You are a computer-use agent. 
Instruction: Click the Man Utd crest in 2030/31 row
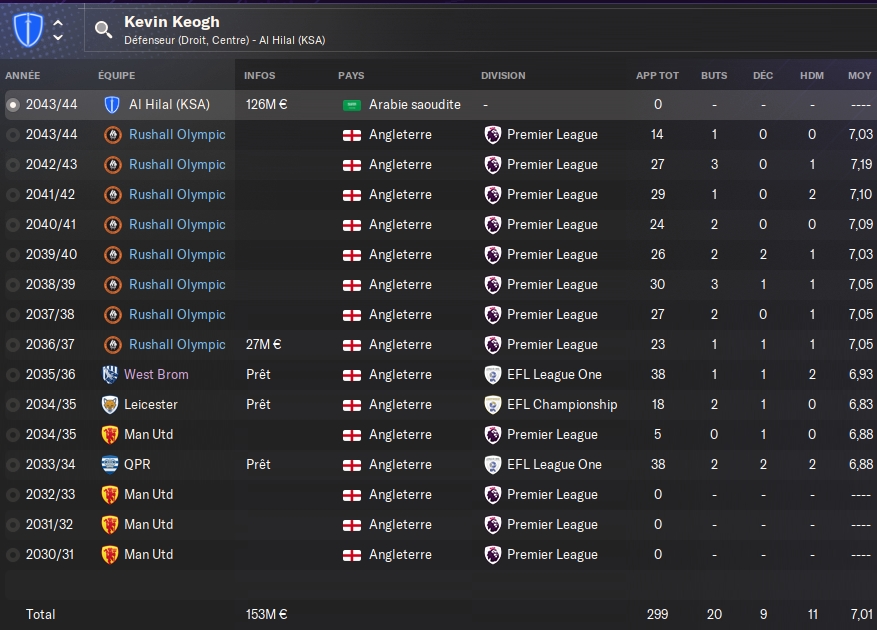click(x=110, y=554)
